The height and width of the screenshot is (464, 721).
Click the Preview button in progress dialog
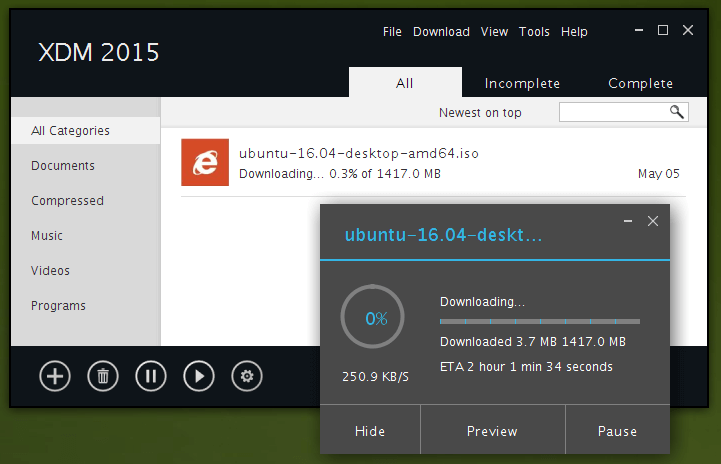click(x=492, y=430)
